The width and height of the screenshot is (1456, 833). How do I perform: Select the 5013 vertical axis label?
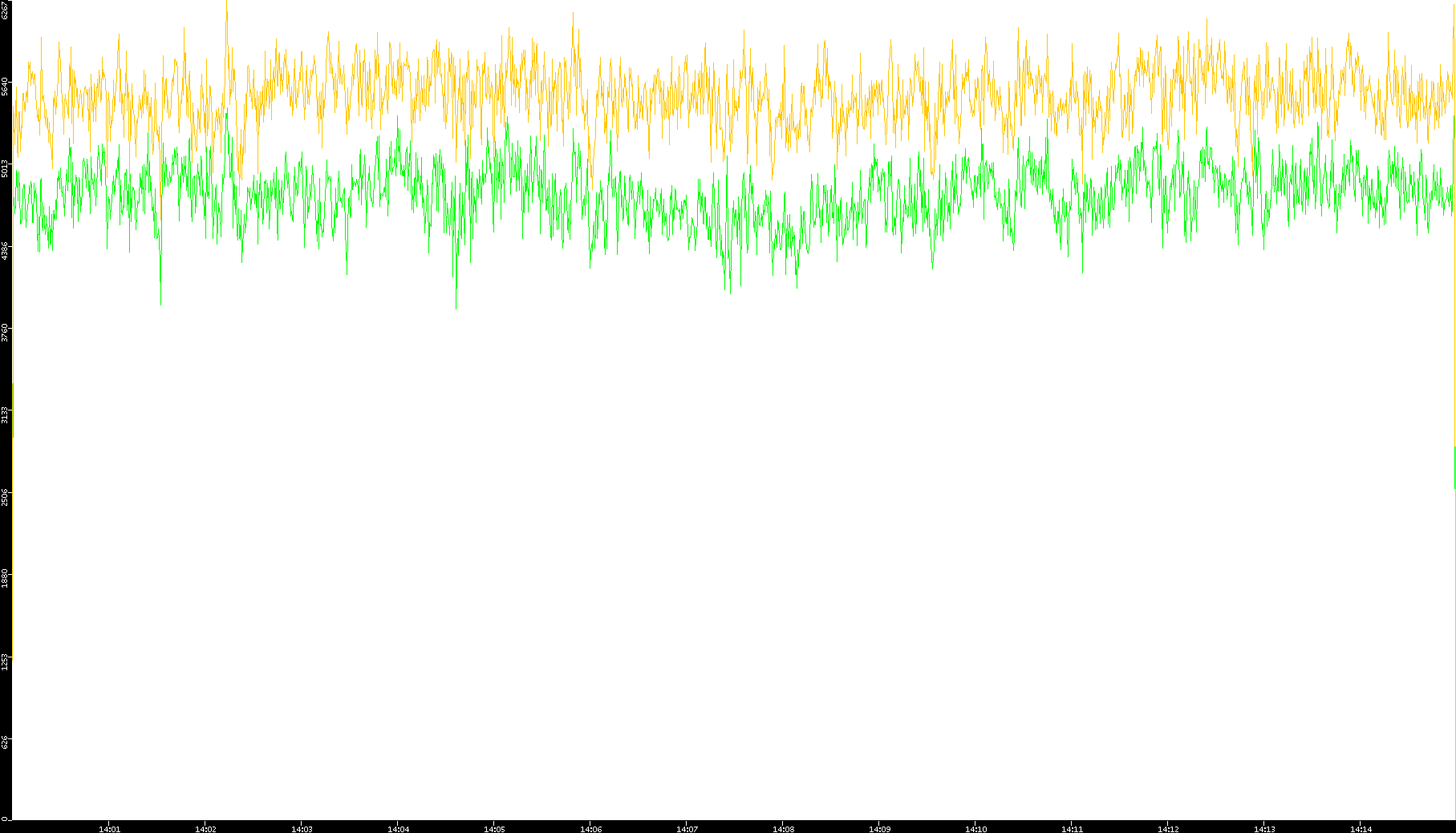pyautogui.click(x=6, y=169)
